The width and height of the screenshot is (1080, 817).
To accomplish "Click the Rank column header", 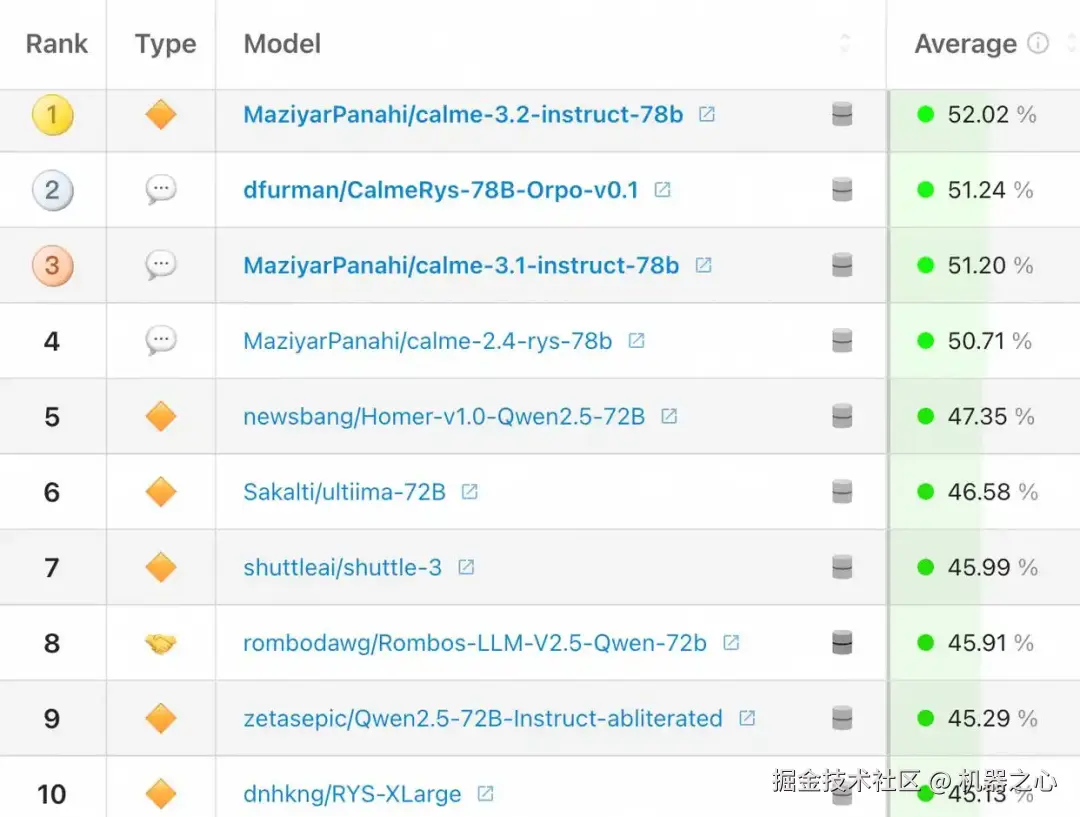I will click(57, 44).
